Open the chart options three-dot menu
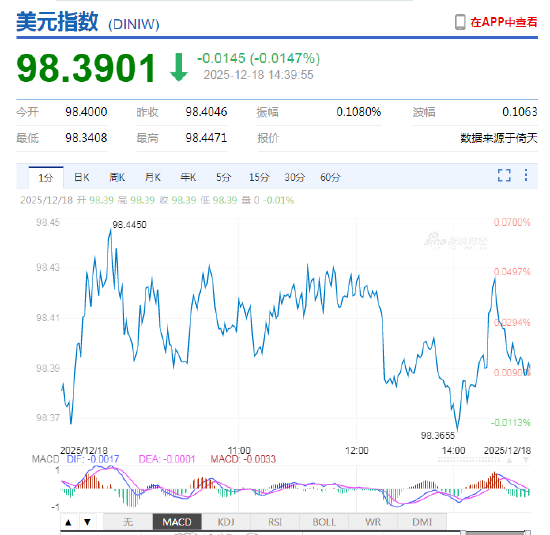The image size is (550, 535). coord(526,175)
